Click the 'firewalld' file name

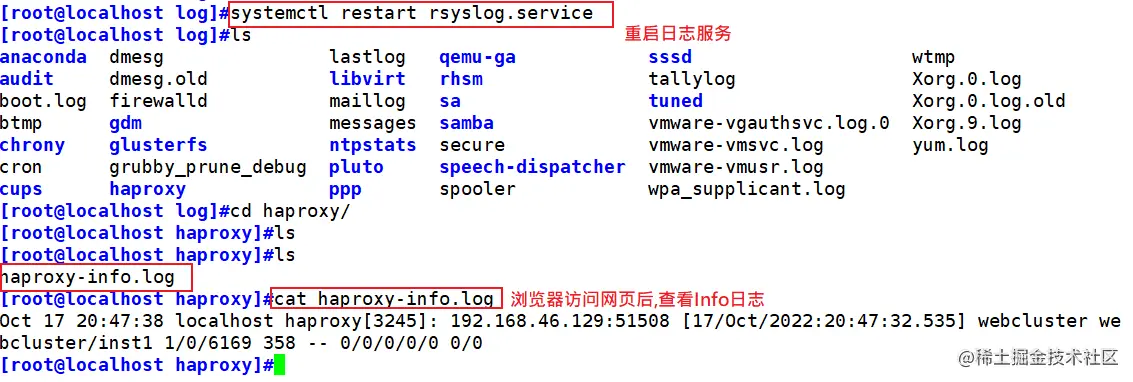click(x=158, y=101)
